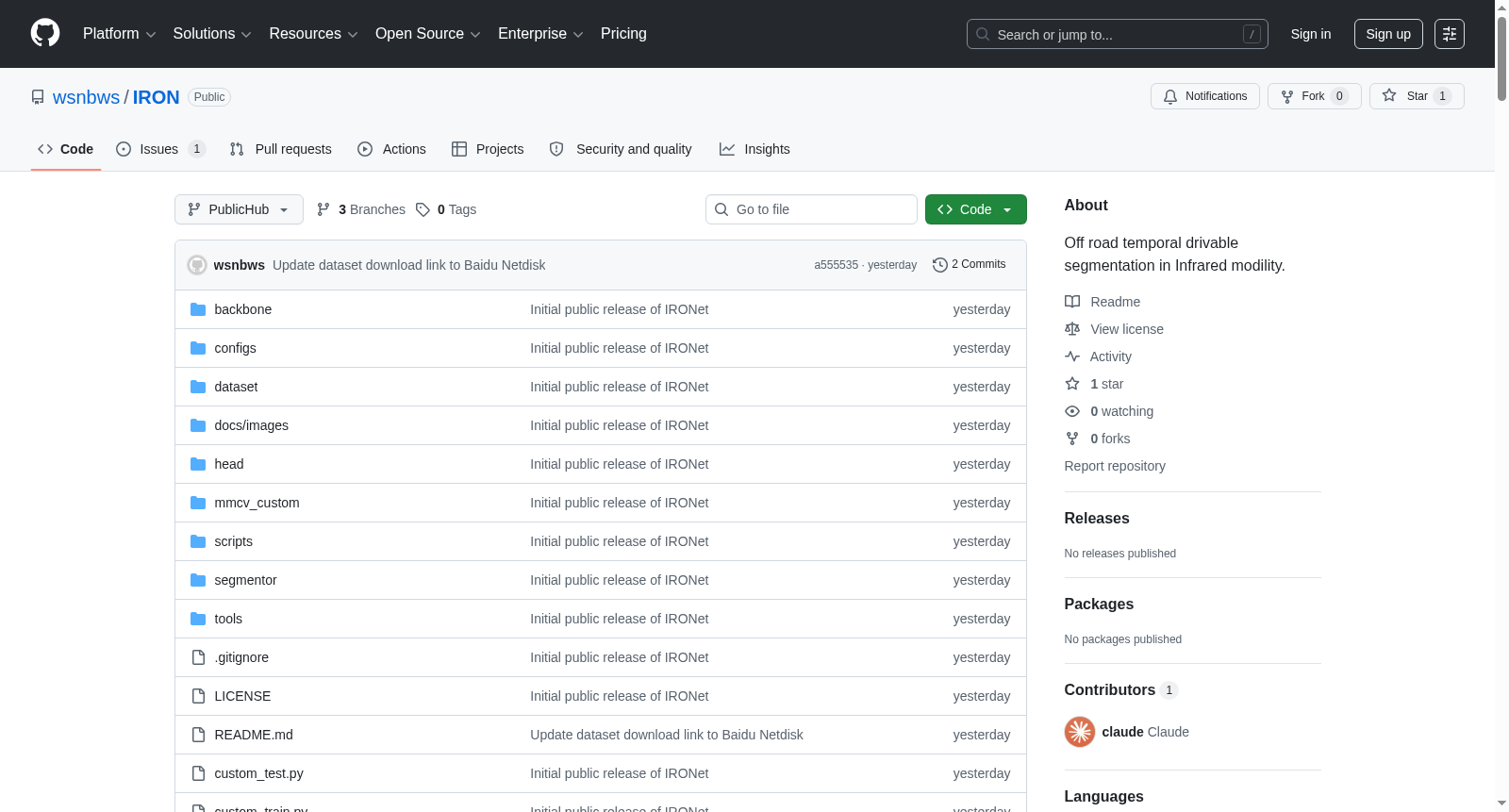
Task: Switch to the Issues tab
Action: [x=160, y=149]
